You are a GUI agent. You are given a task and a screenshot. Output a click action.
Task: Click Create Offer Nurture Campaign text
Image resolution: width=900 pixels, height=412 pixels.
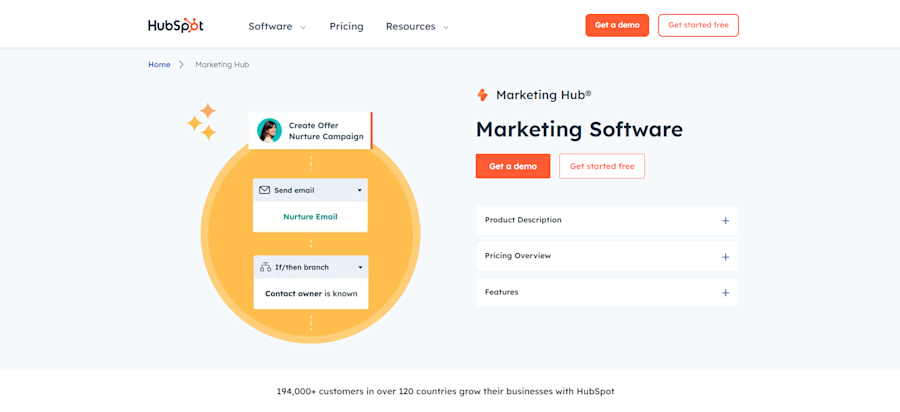[326, 131]
